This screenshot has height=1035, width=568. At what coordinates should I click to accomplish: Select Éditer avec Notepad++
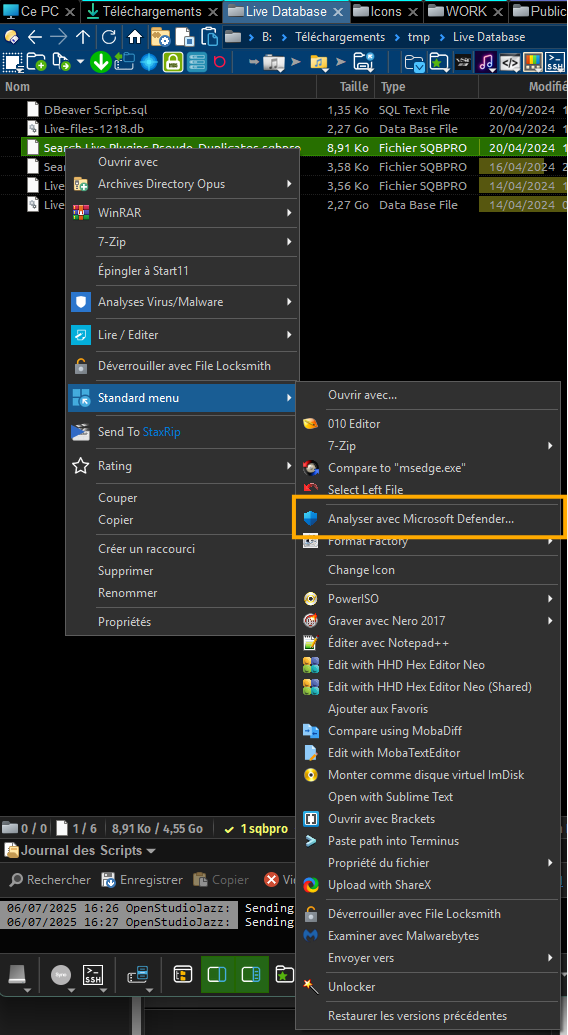pyautogui.click(x=430, y=642)
